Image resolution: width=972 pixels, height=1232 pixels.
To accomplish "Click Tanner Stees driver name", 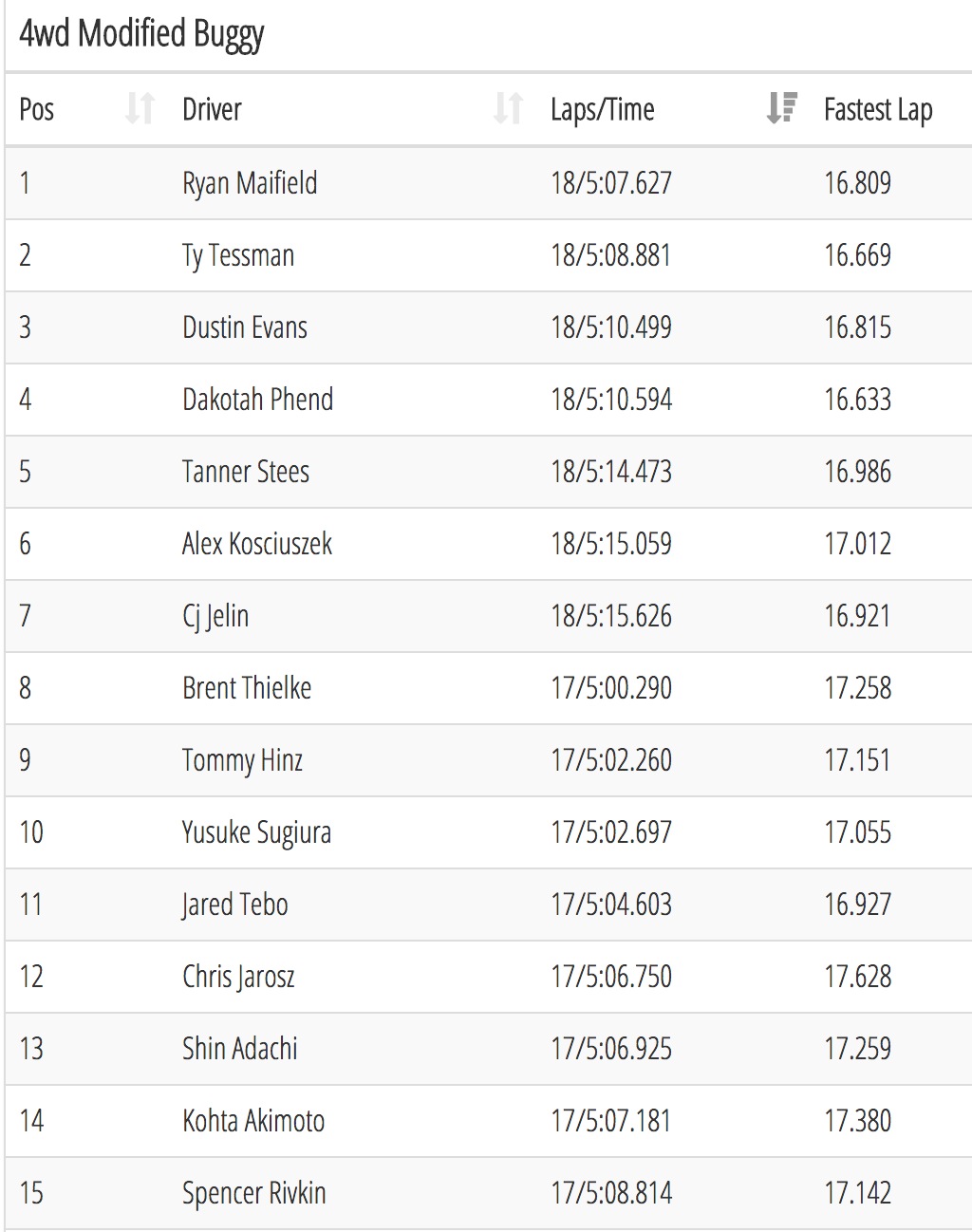I will pyautogui.click(x=246, y=472).
